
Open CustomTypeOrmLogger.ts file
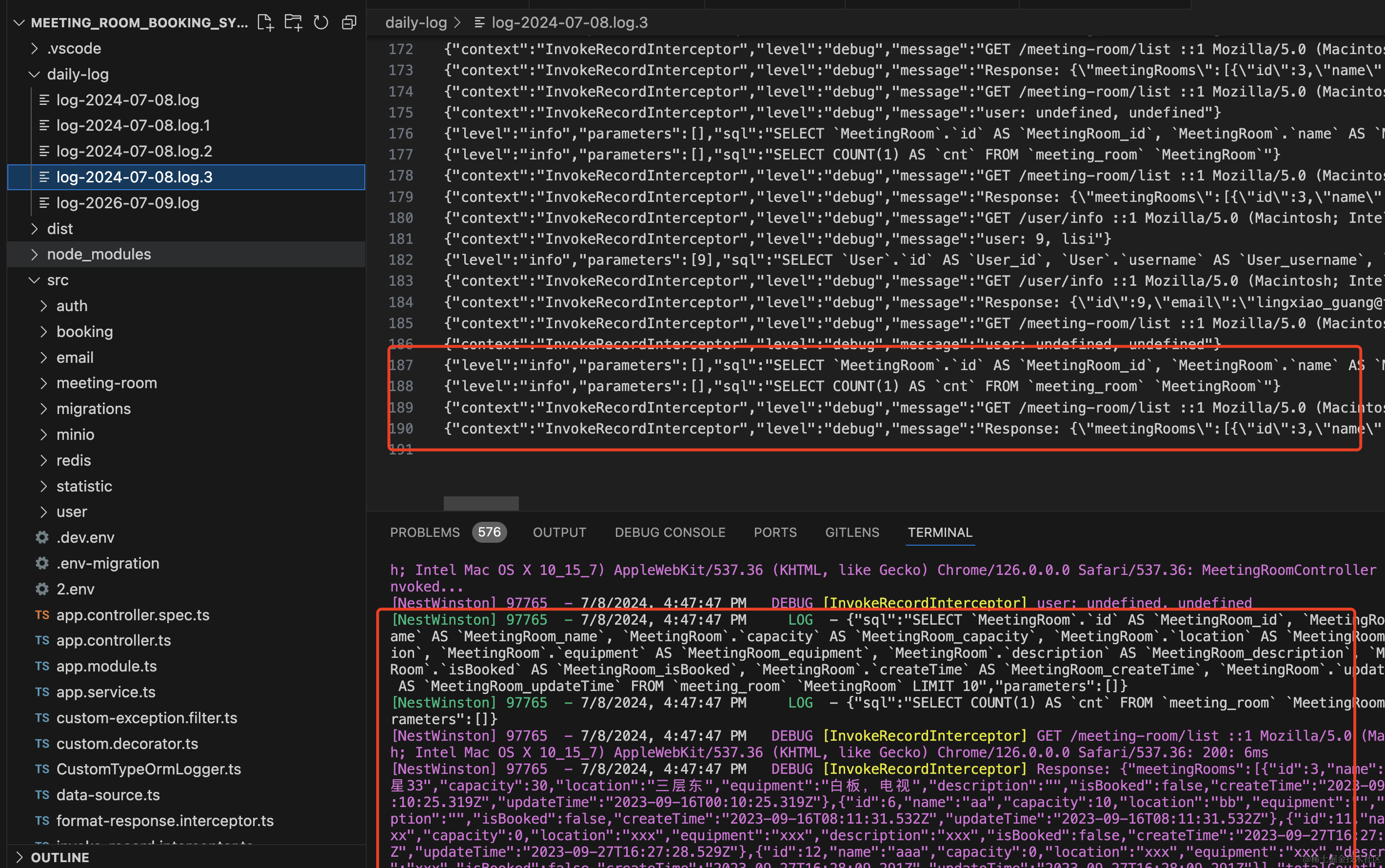click(148, 769)
